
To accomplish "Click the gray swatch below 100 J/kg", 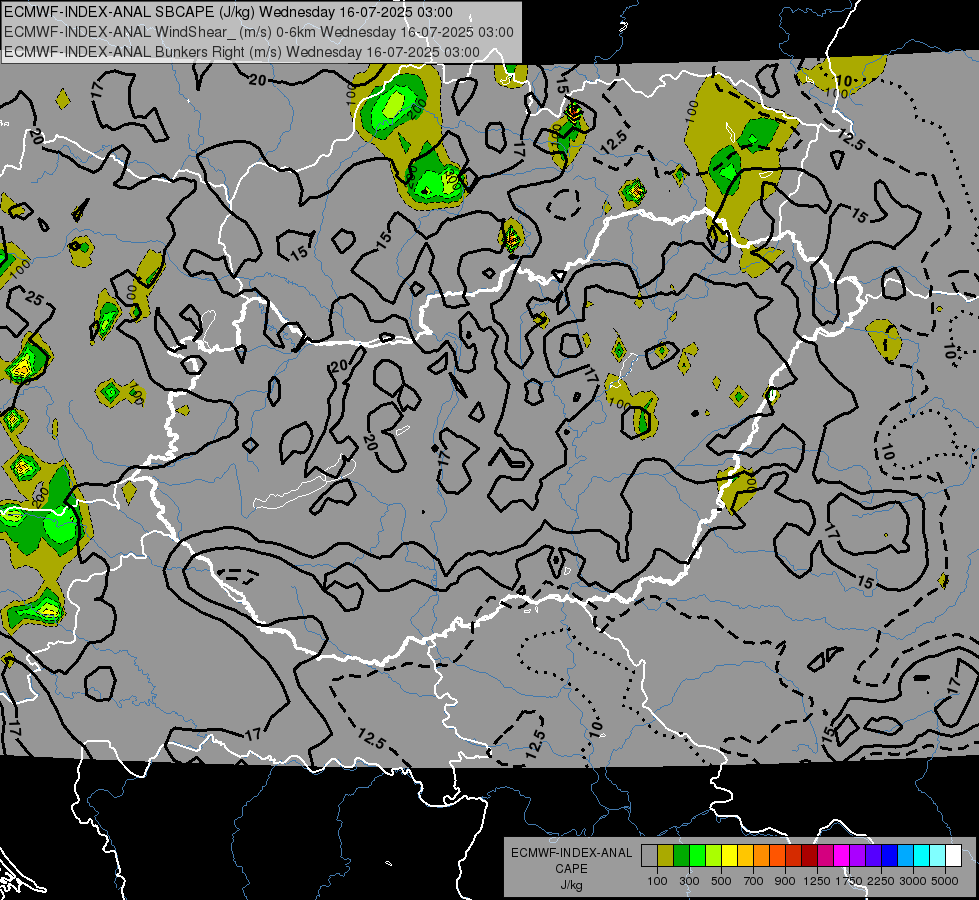I will point(649,856).
